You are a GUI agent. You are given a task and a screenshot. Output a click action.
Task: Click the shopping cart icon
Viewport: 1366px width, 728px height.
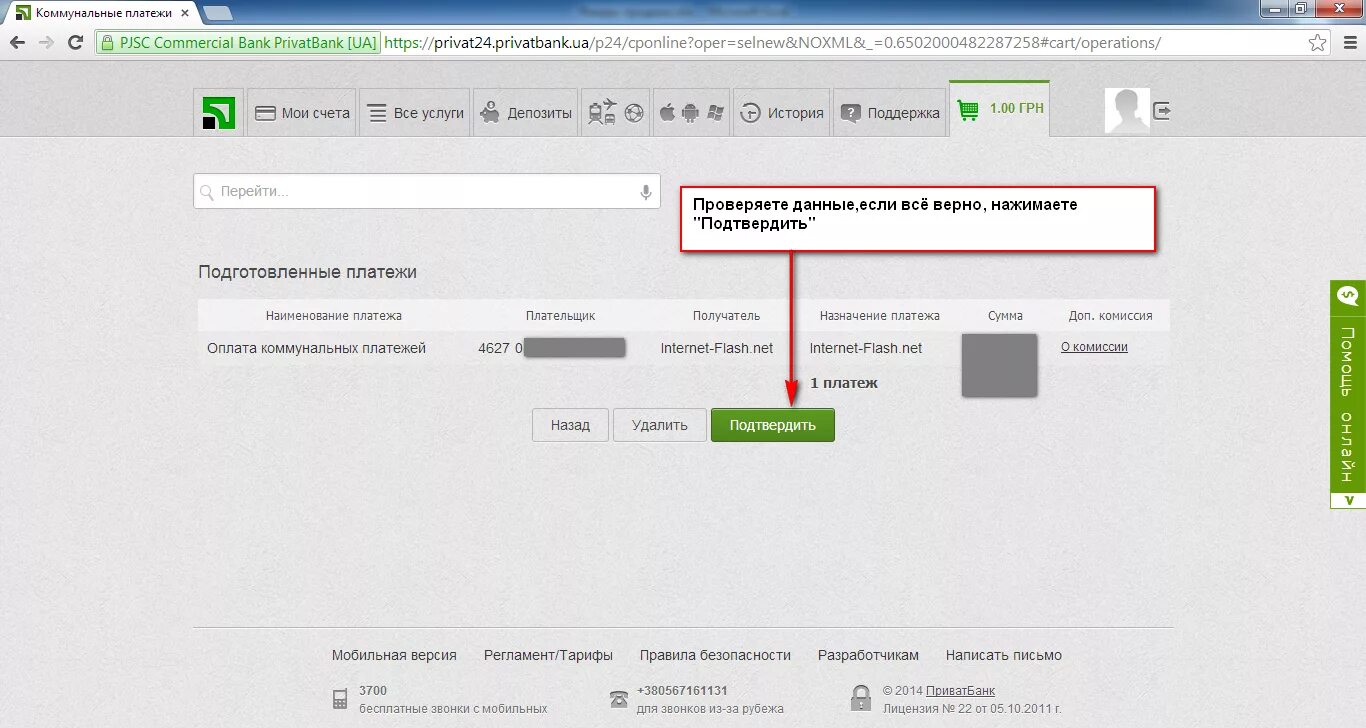coord(967,109)
